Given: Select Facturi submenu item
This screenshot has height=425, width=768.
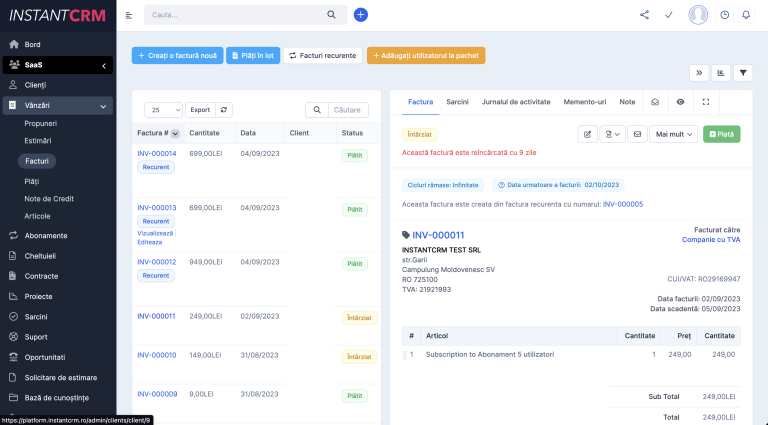Looking at the screenshot, I should click(37, 161).
